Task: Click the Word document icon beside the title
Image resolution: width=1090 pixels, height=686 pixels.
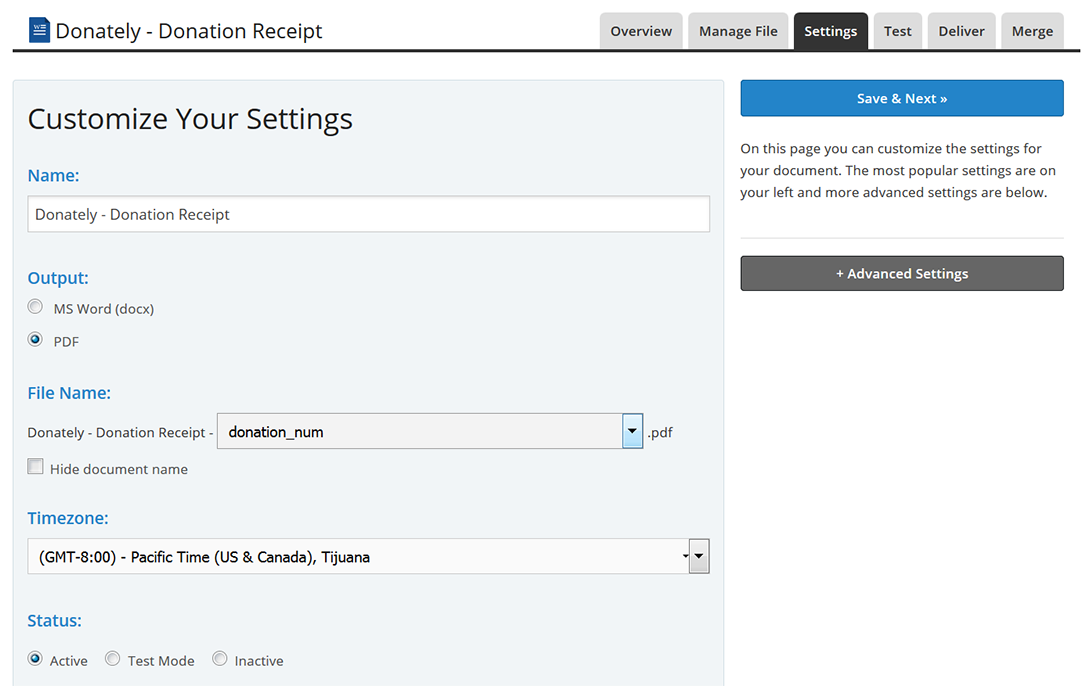Action: tap(39, 29)
